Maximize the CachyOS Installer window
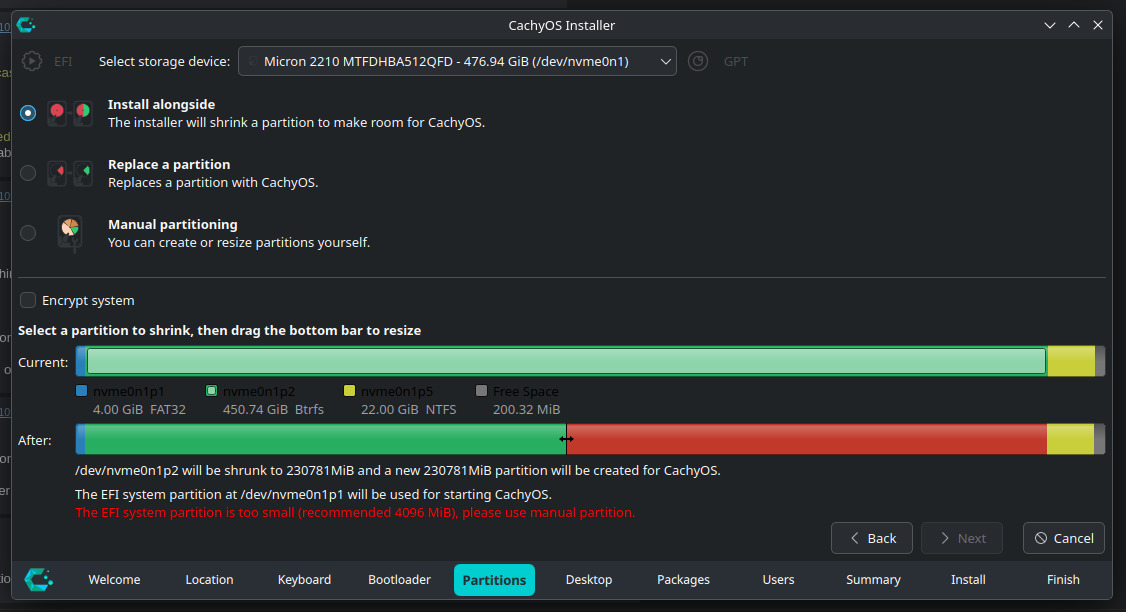1126x612 pixels. 1074,25
